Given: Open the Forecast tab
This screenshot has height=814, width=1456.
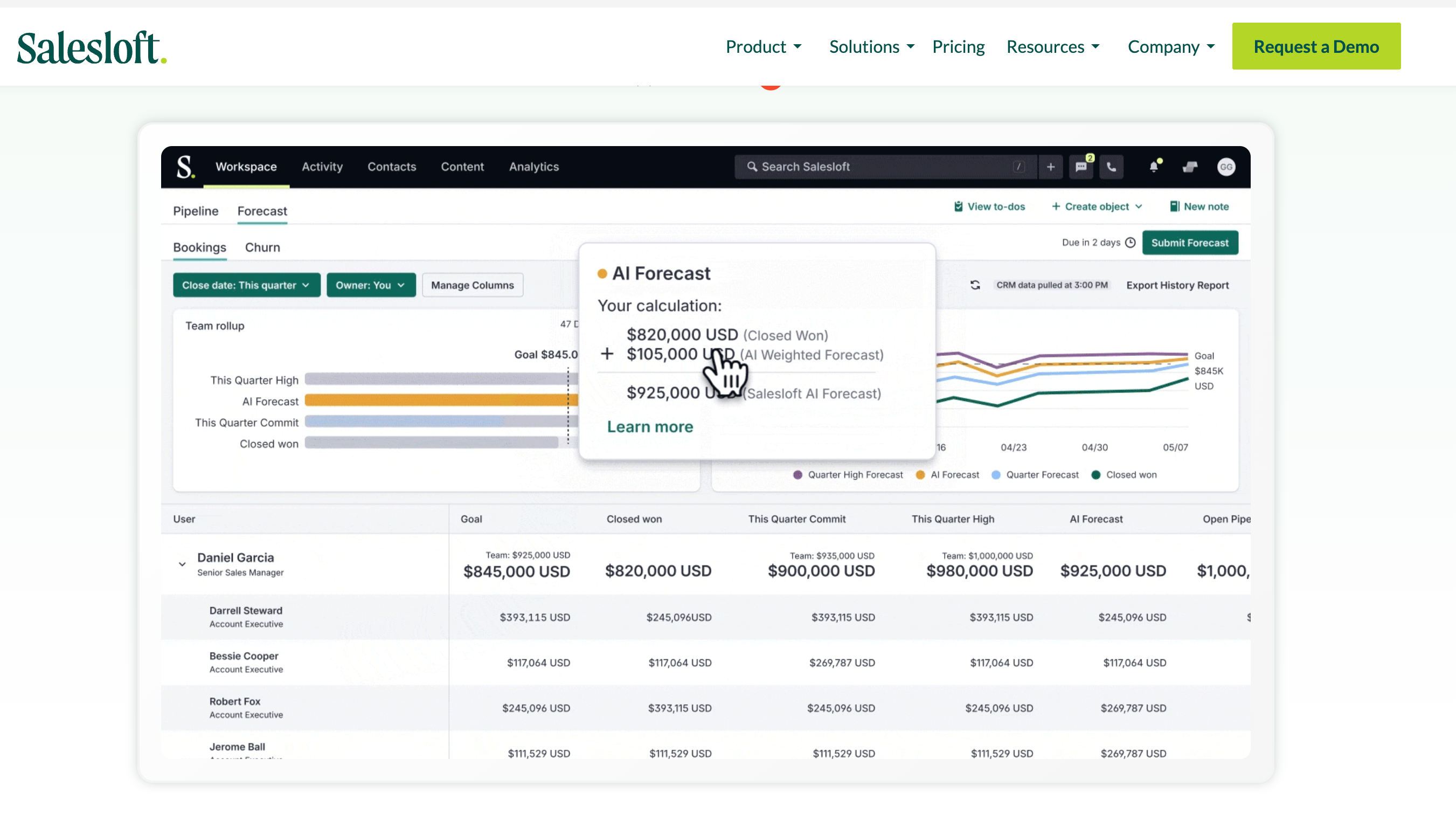Looking at the screenshot, I should pos(262,211).
